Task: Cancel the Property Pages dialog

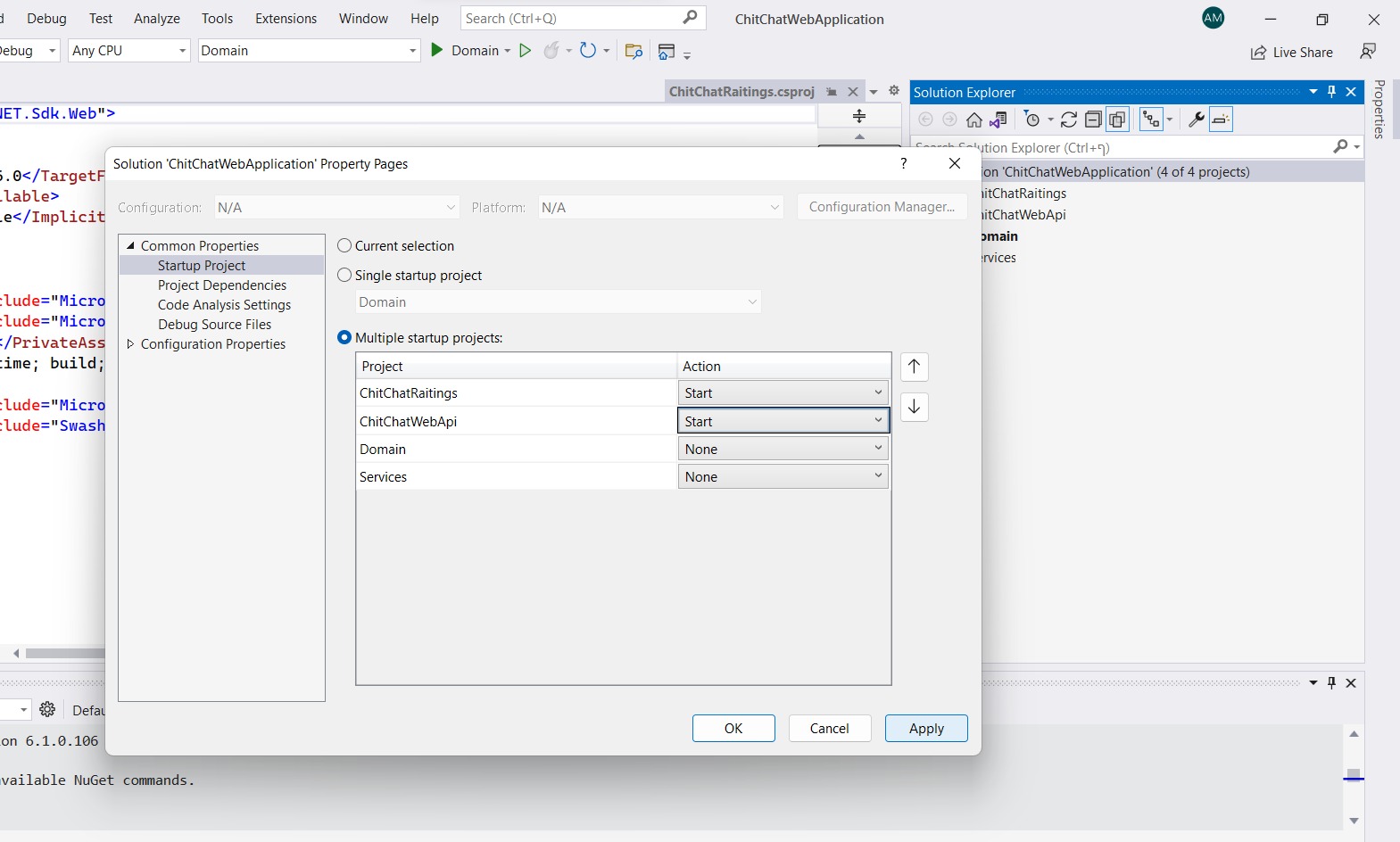Action: point(830,728)
